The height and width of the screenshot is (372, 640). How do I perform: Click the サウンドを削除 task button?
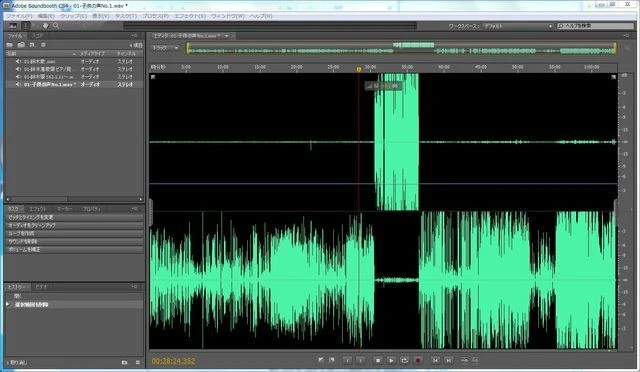(74, 241)
